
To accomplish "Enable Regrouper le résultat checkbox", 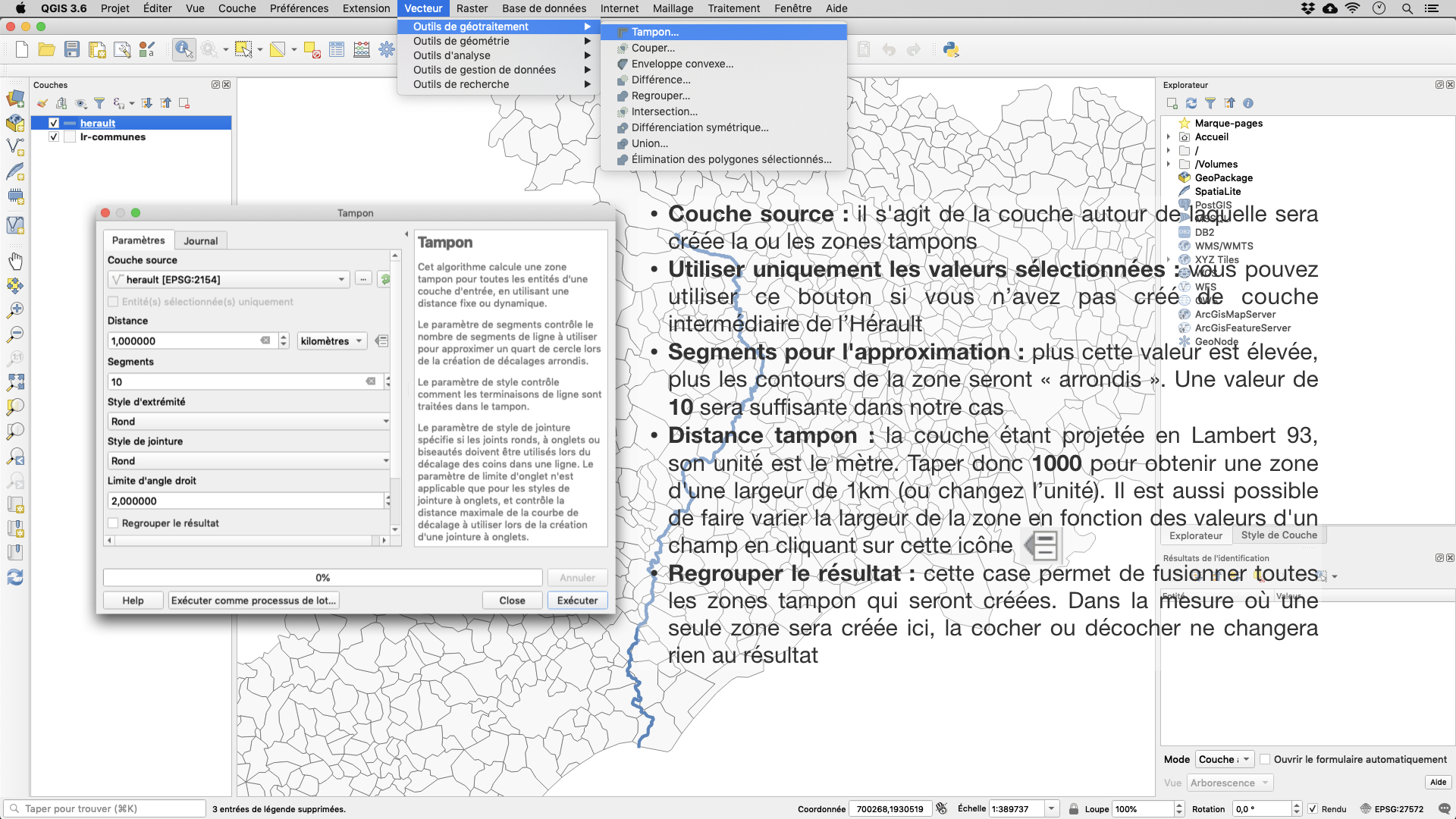I will (x=113, y=523).
